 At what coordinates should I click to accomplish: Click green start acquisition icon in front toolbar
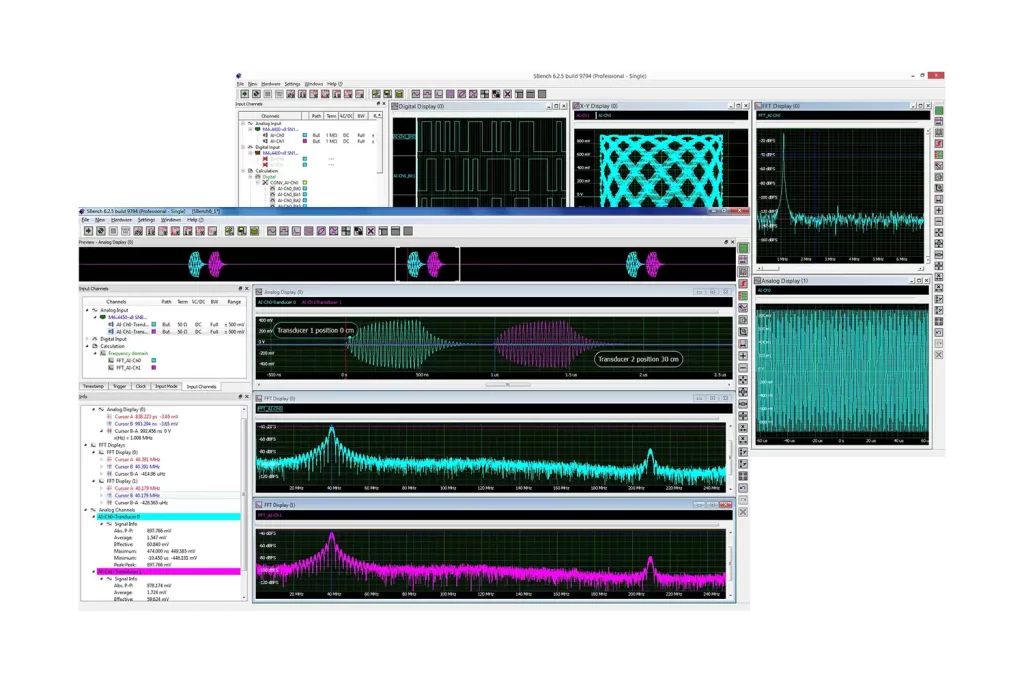click(88, 231)
